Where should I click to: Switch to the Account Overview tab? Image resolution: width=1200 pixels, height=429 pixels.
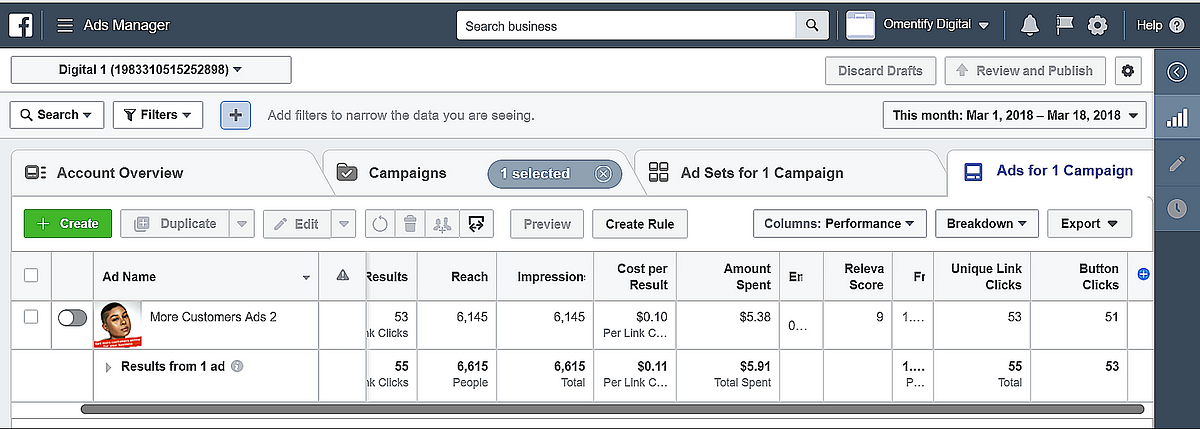click(x=118, y=173)
